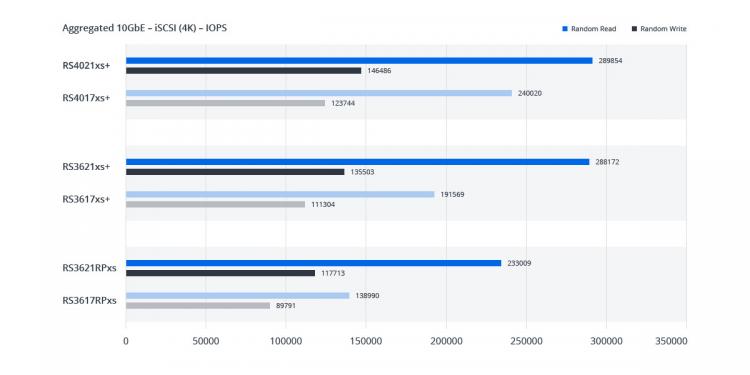Click the RS3621RPxs model label

click(x=89, y=268)
